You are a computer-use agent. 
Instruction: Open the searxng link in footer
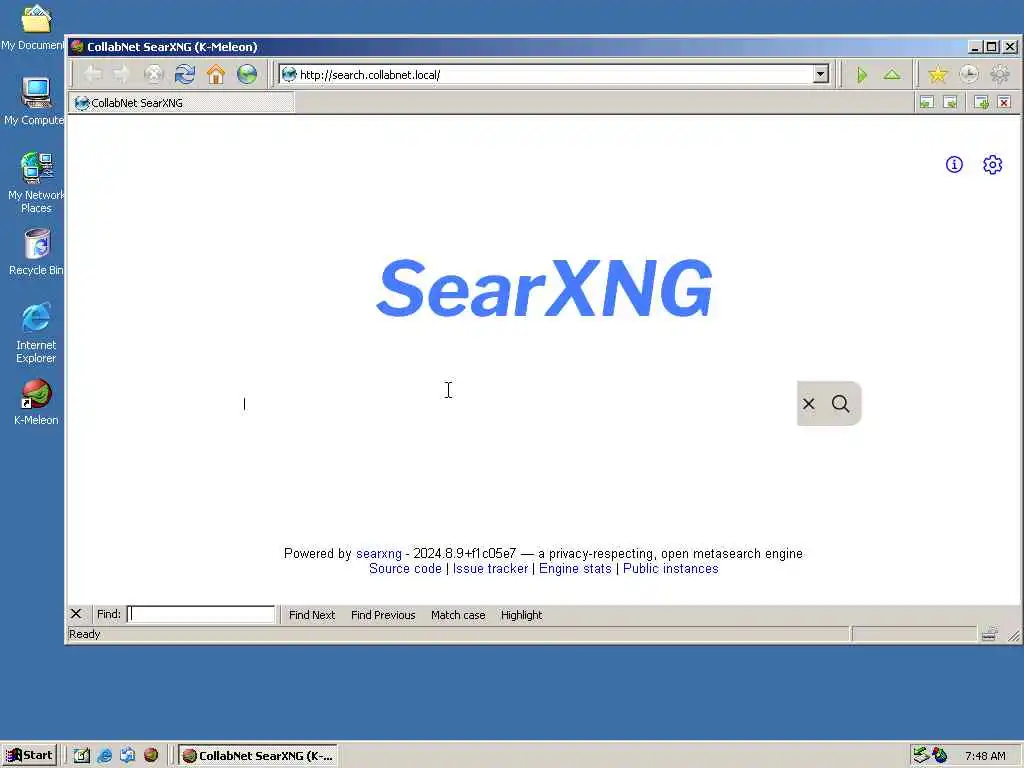click(x=379, y=554)
